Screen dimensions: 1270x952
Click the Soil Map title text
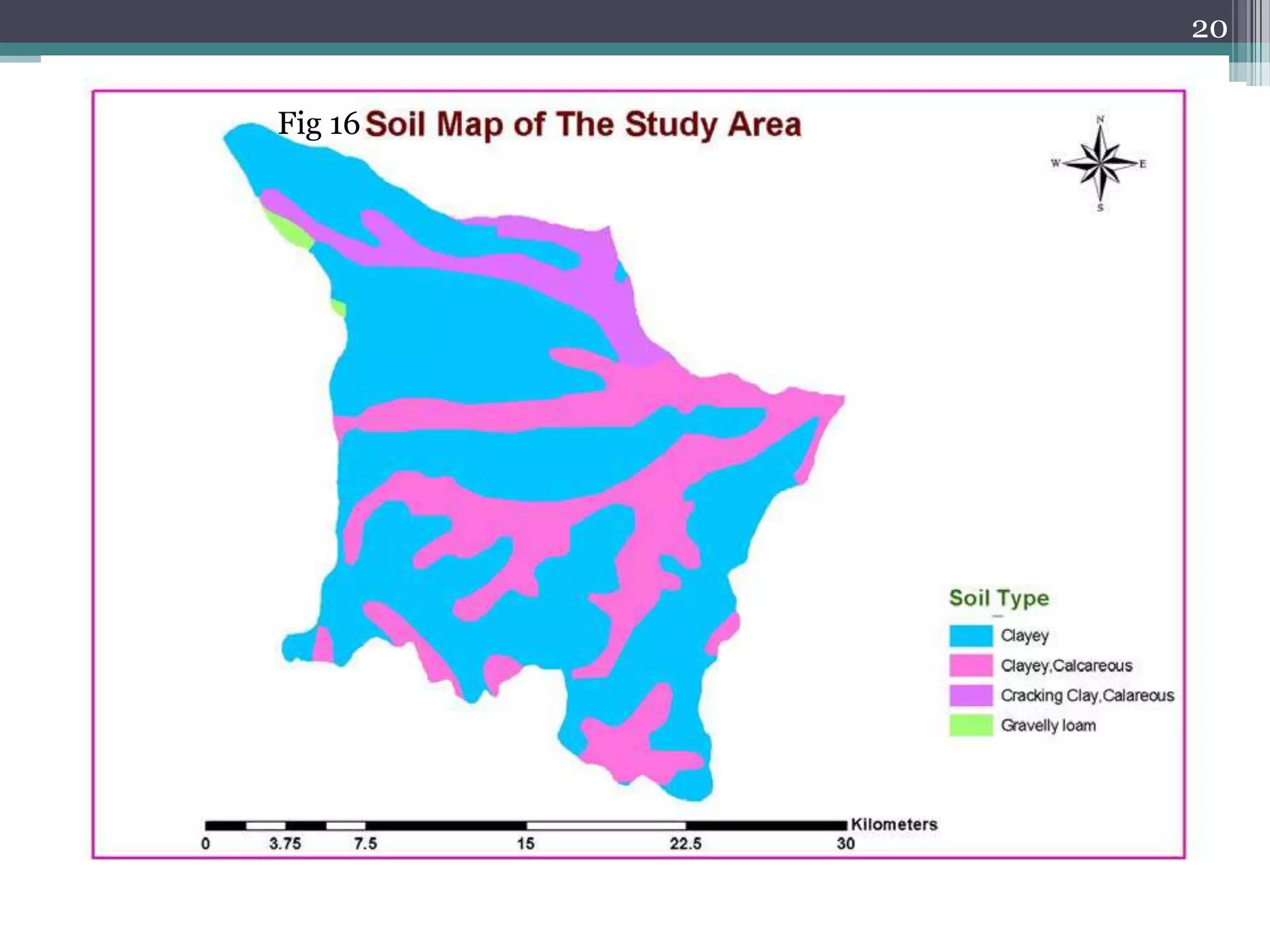583,125
